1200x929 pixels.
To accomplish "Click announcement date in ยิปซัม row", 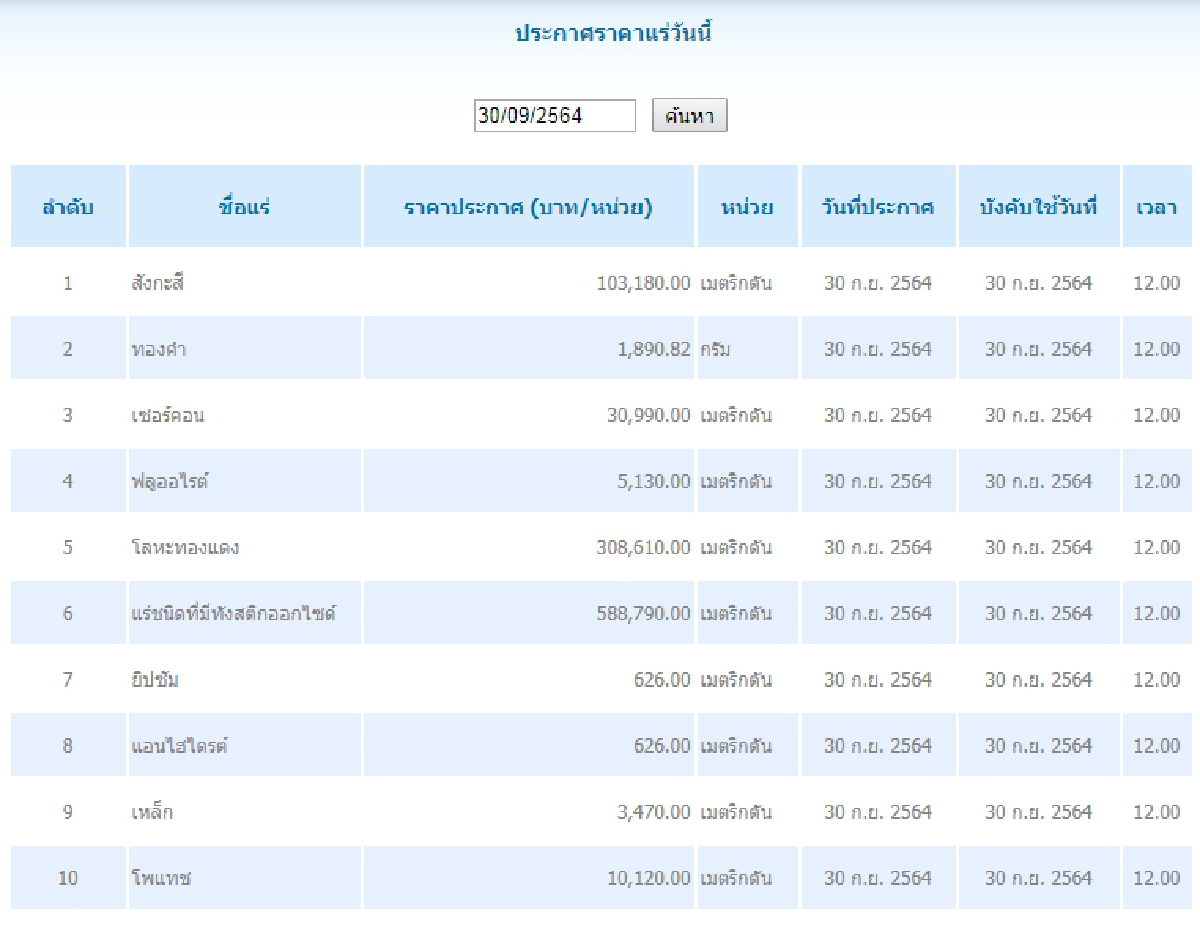I will coord(878,679).
